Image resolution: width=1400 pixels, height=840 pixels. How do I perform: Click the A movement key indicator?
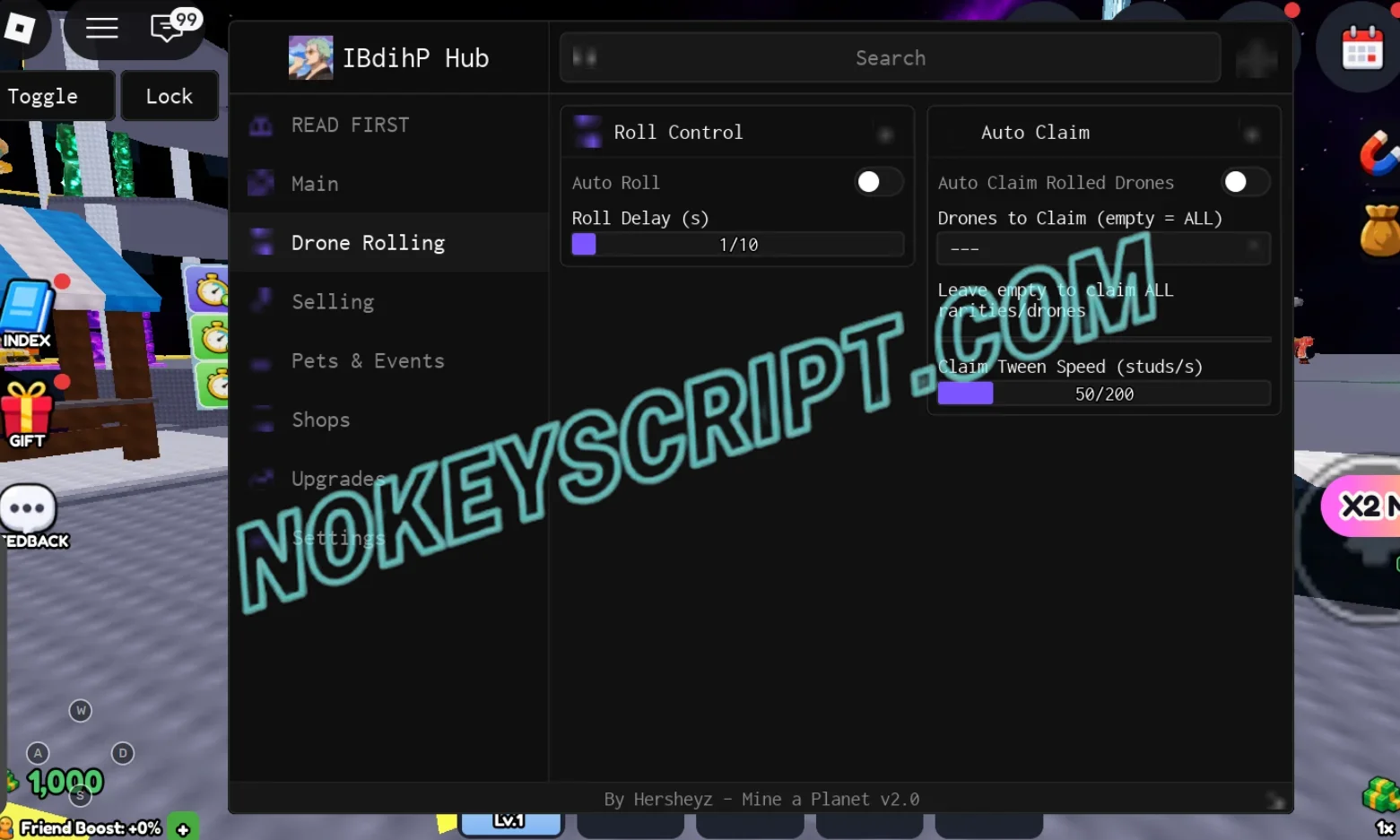pos(38,753)
